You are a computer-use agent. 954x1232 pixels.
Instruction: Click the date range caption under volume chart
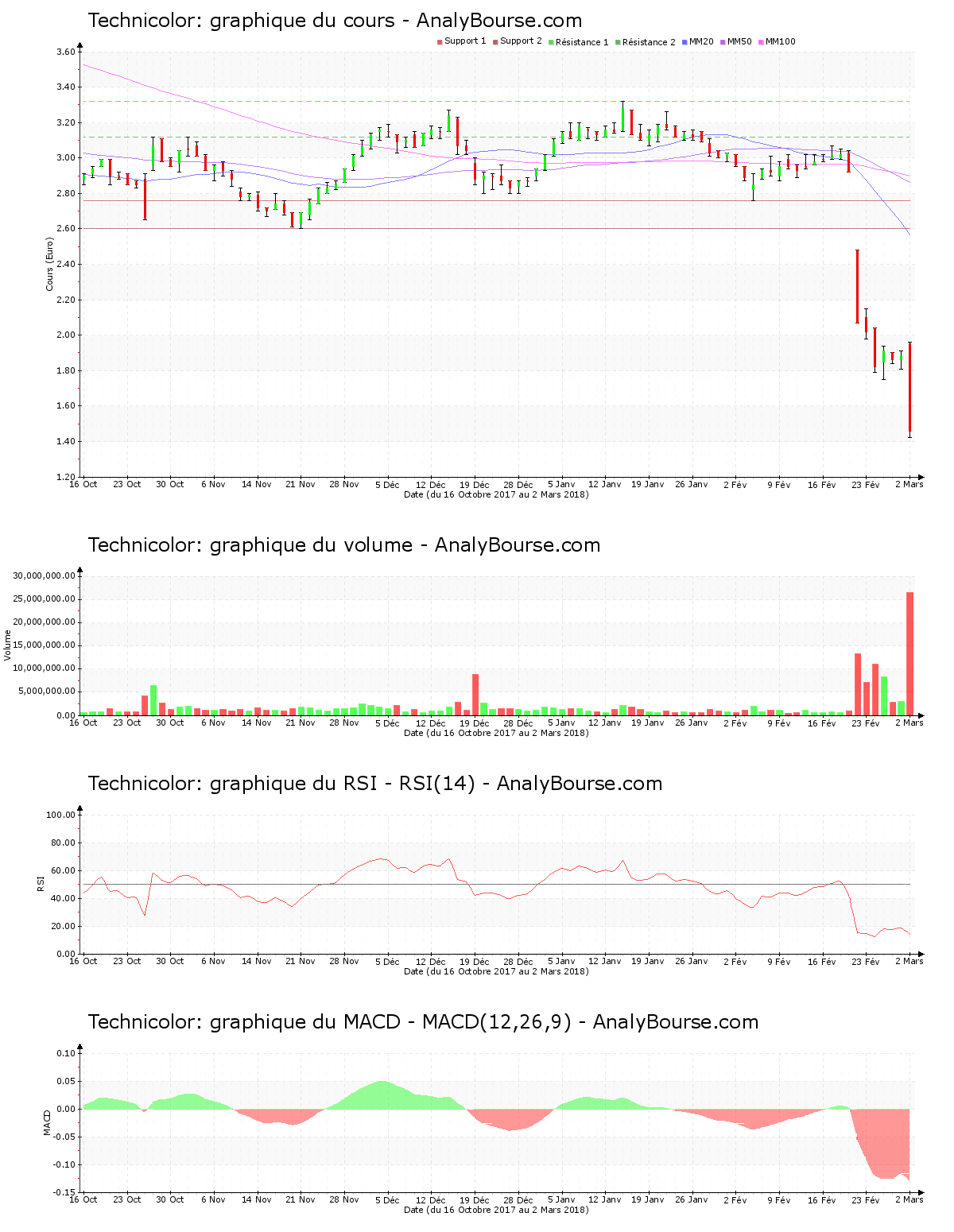point(496,733)
